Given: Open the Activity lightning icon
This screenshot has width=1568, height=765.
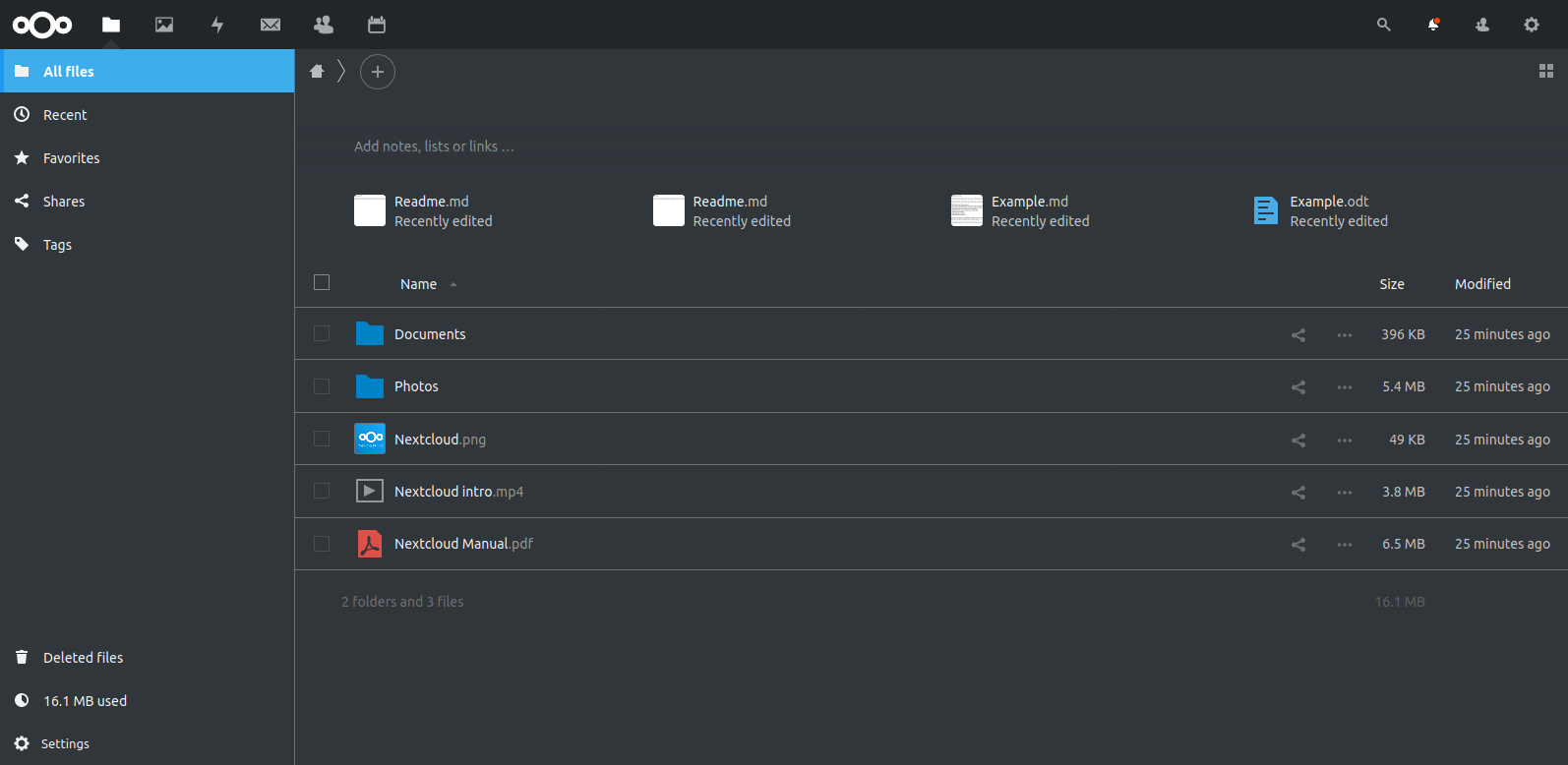Looking at the screenshot, I should [x=217, y=25].
